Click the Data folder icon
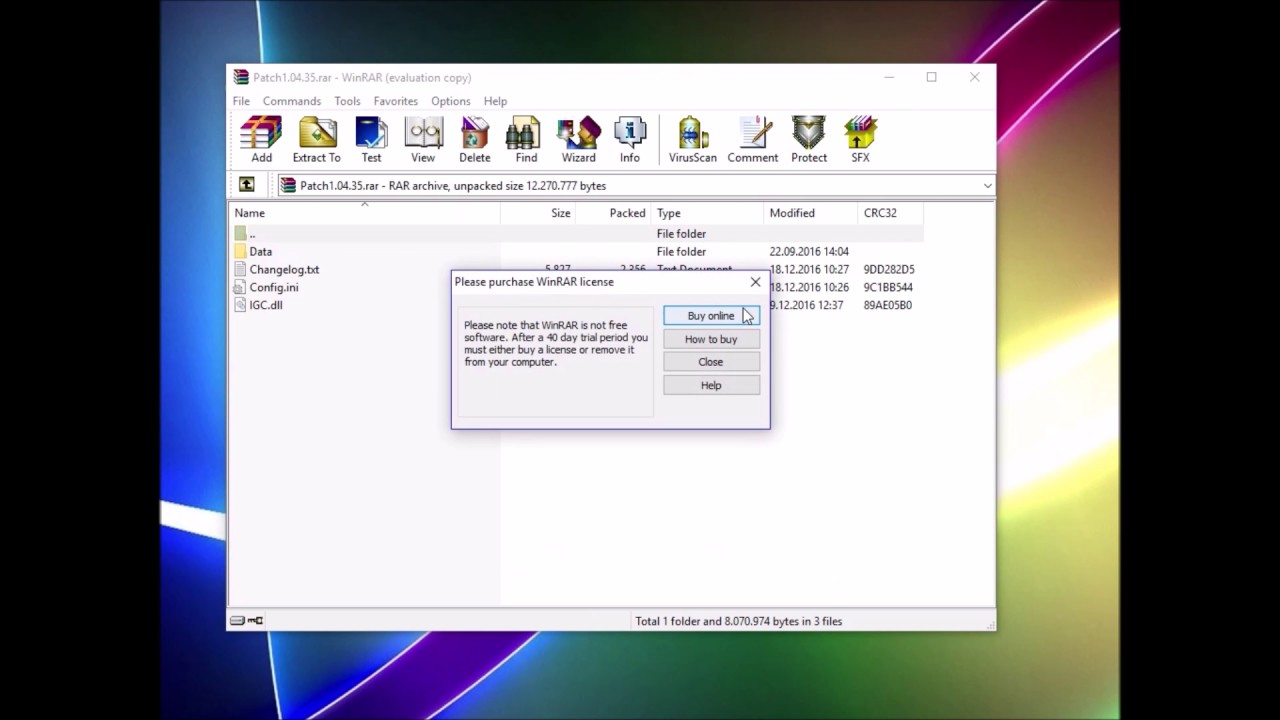 [240, 252]
